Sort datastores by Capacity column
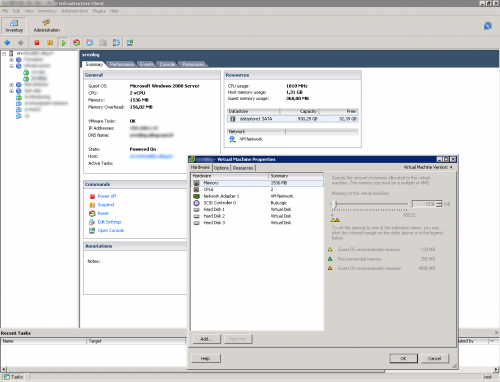This screenshot has width=500, height=382. [x=299, y=111]
